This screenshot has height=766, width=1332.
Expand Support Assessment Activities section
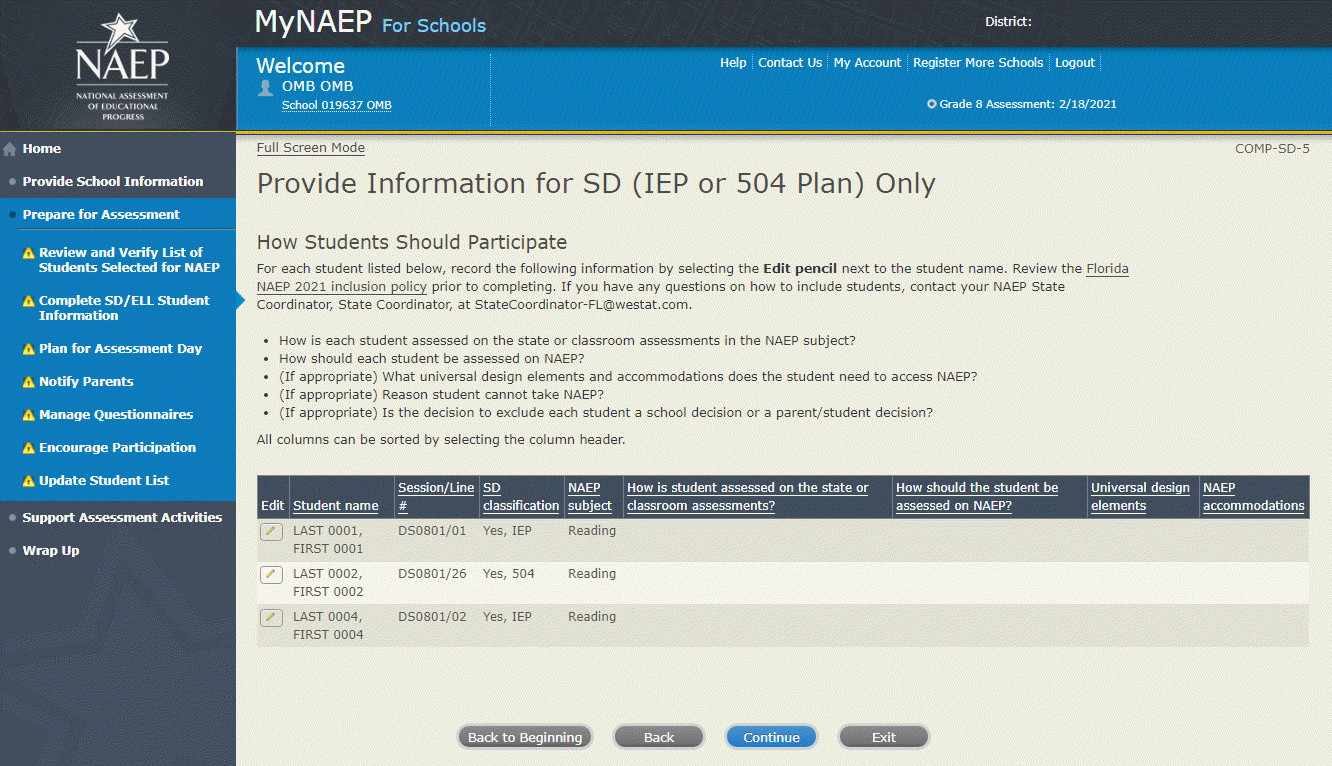coord(122,517)
